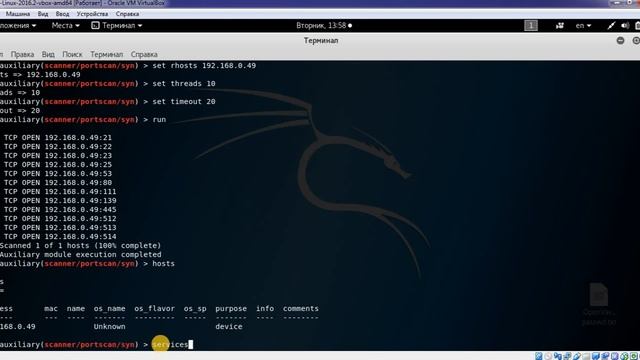Expand the Места dropdown in the top panel
Image resolution: width=640 pixels, height=360 pixels.
[x=65, y=25]
